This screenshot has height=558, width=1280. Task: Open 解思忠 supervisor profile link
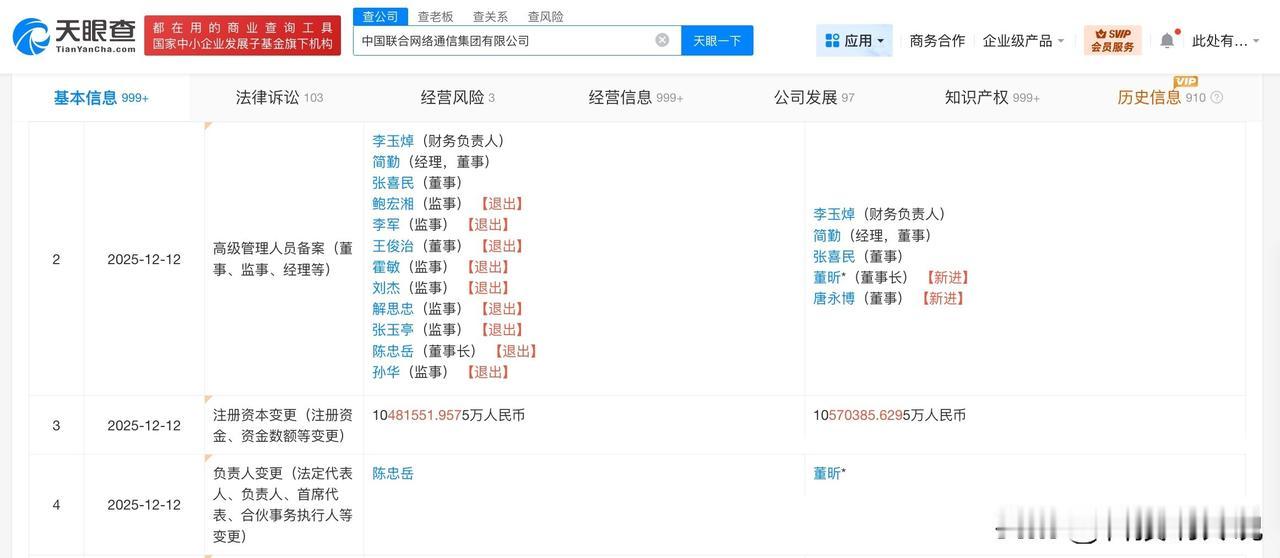(393, 309)
